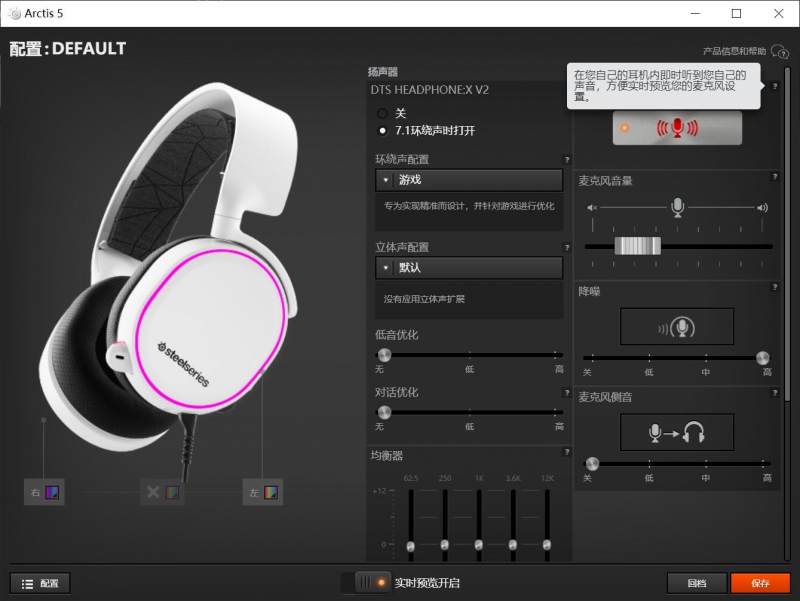
Task: Click the 回档 revert button
Action: pos(697,583)
